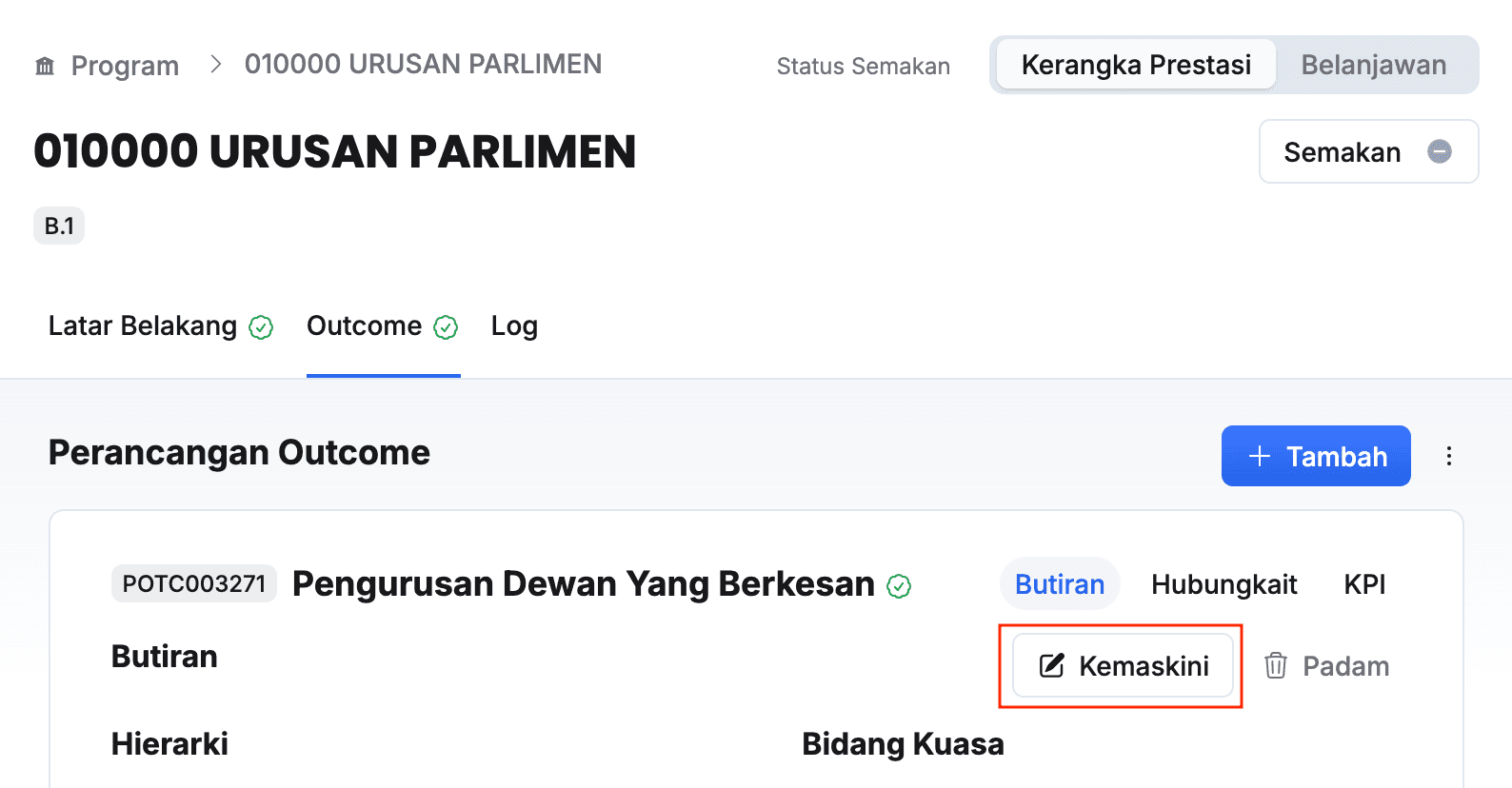Click the breadcrumb chevron separator arrow
This screenshot has width=1512, height=788.
(x=216, y=64)
